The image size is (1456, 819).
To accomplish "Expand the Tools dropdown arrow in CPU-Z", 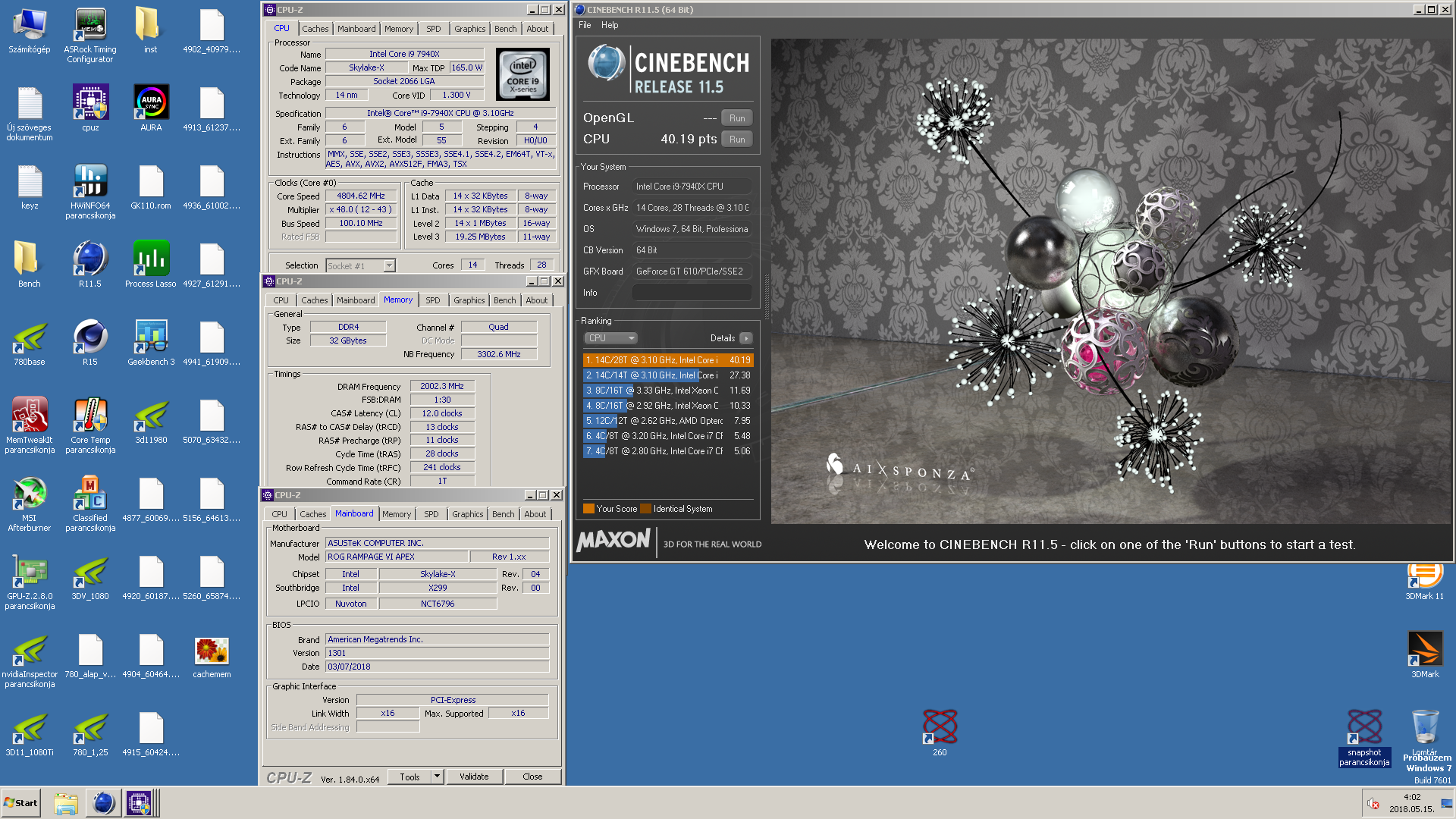I will [x=438, y=777].
